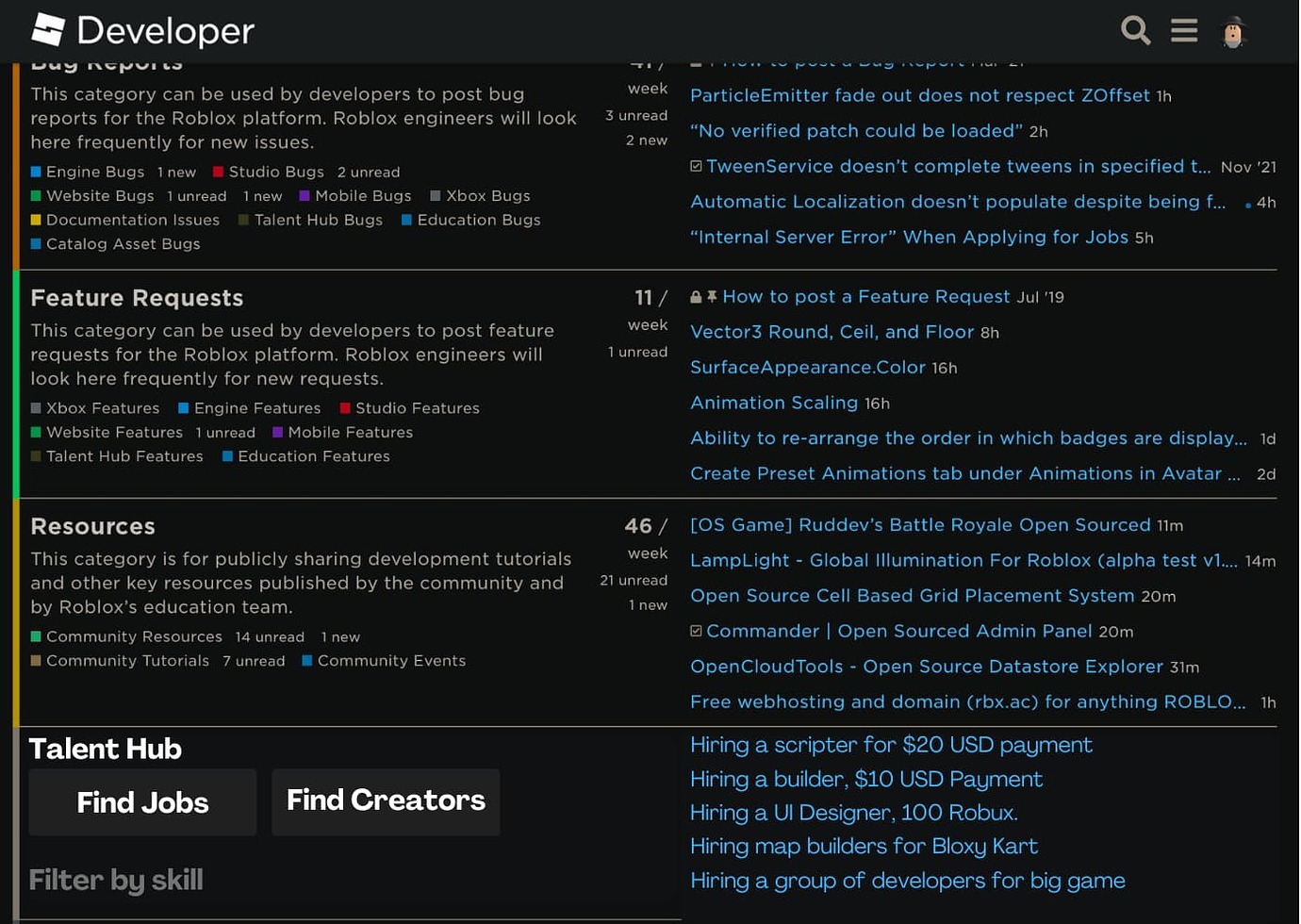Open Hiring a UI Designer, 100 Robux
The width and height of the screenshot is (1301, 924).
click(854, 813)
